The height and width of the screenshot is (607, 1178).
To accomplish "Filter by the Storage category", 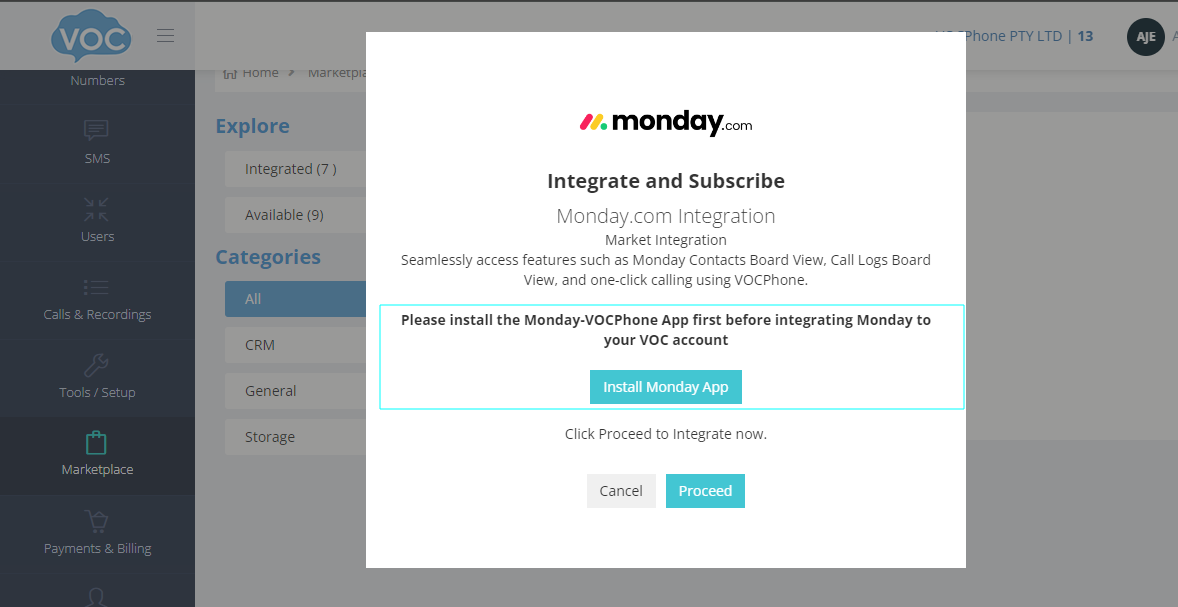I will [x=270, y=437].
